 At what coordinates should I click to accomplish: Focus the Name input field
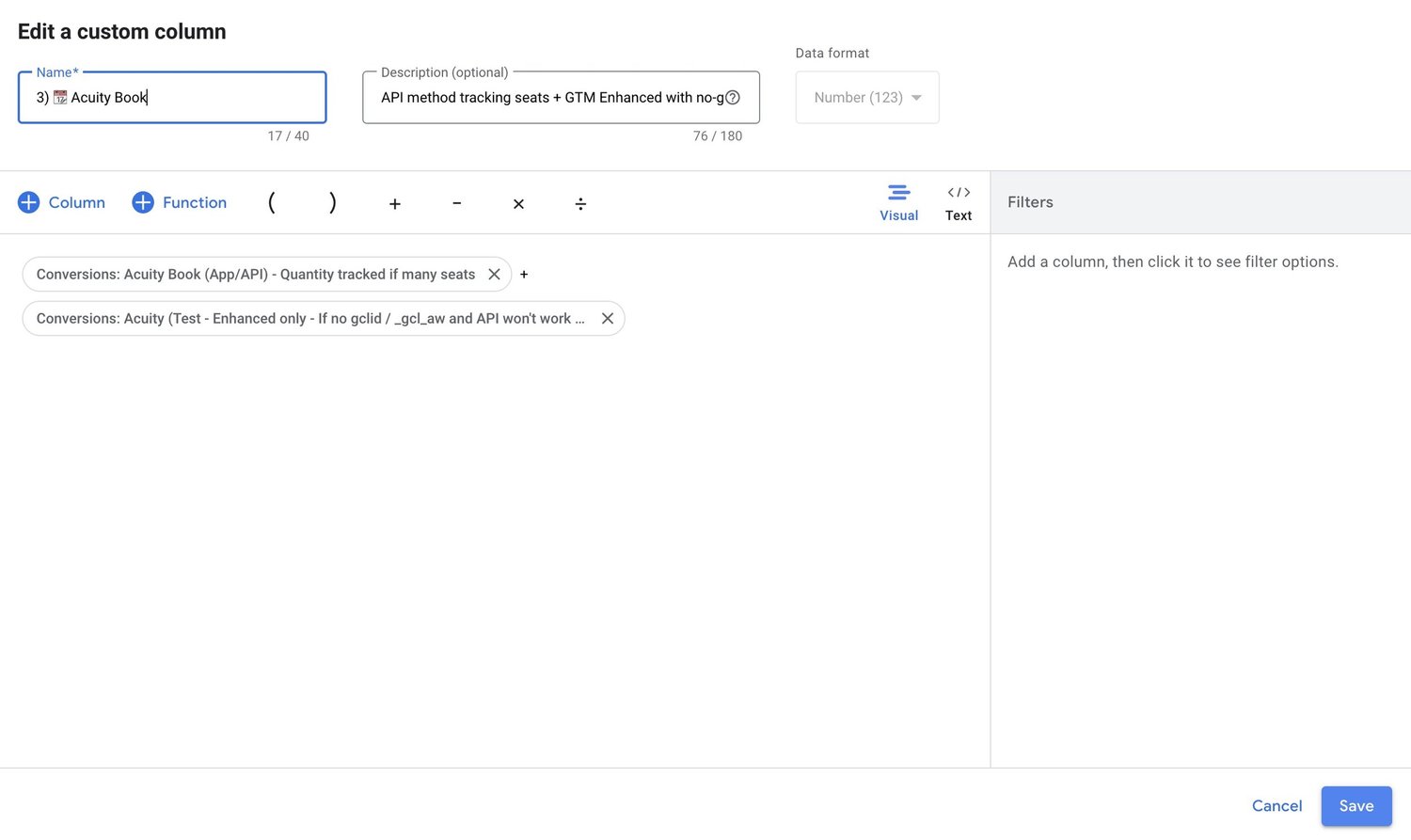tap(172, 97)
